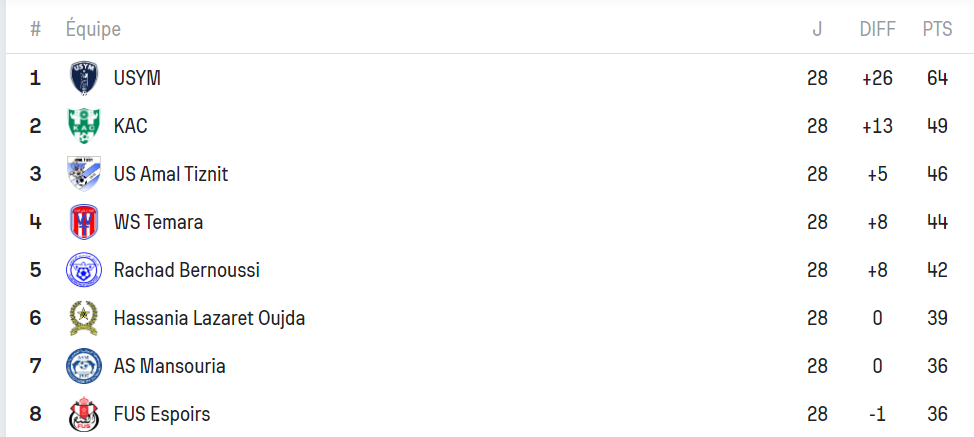
Task: Open the Hassania Lazaret Oujda link
Action: [x=209, y=318]
